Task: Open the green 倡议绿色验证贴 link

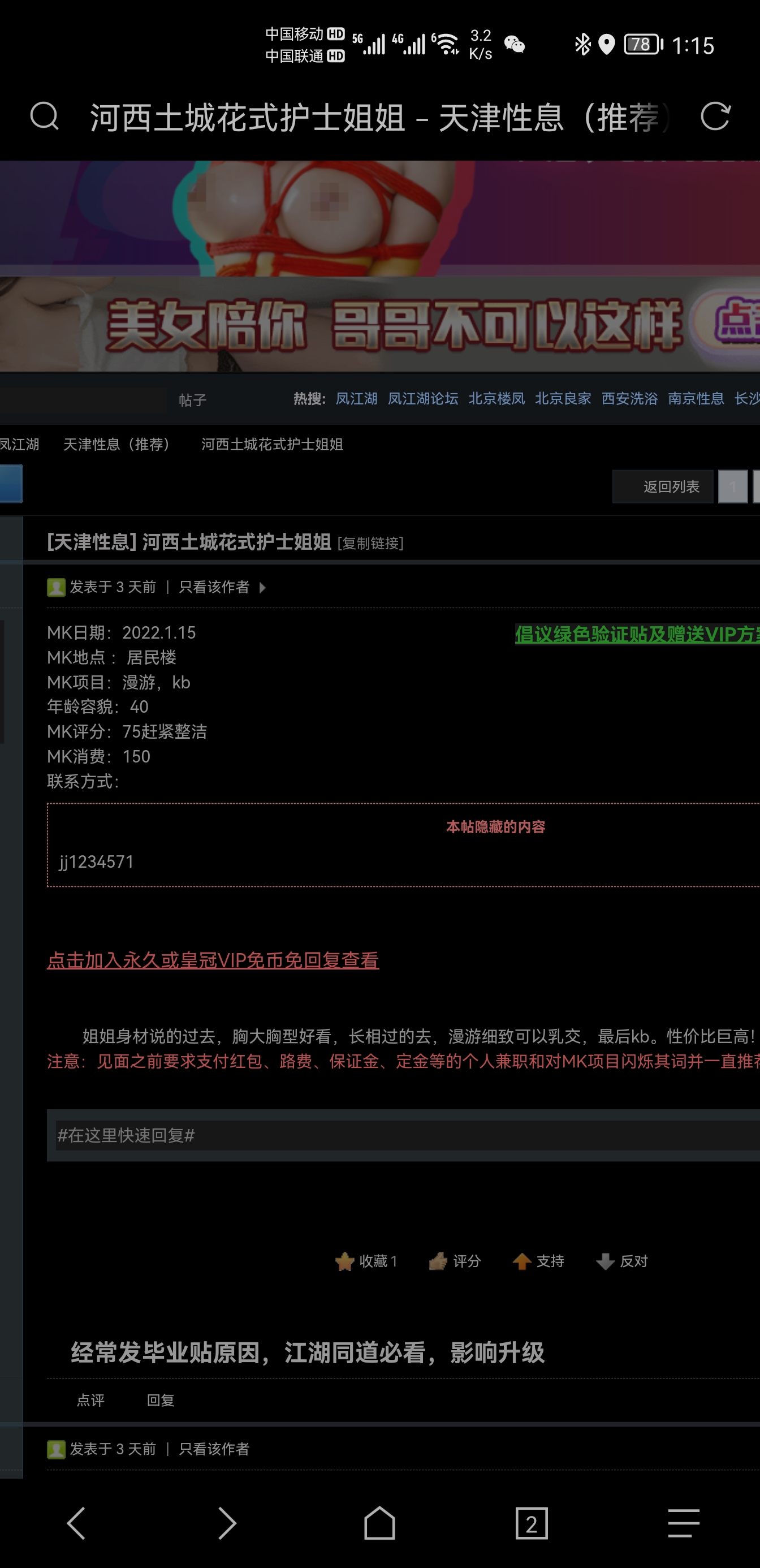Action: (x=637, y=634)
